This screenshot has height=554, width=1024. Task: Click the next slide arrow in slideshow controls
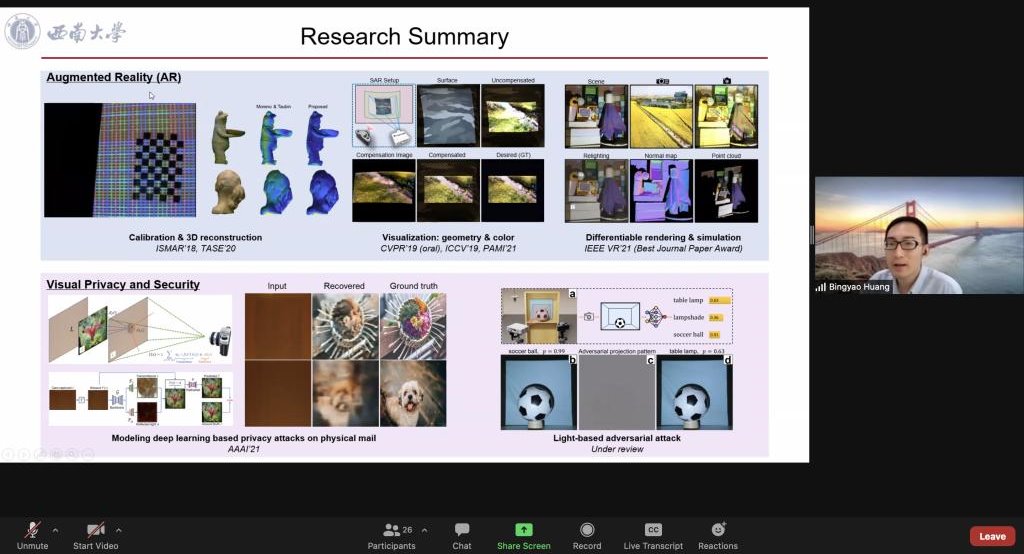[24, 455]
